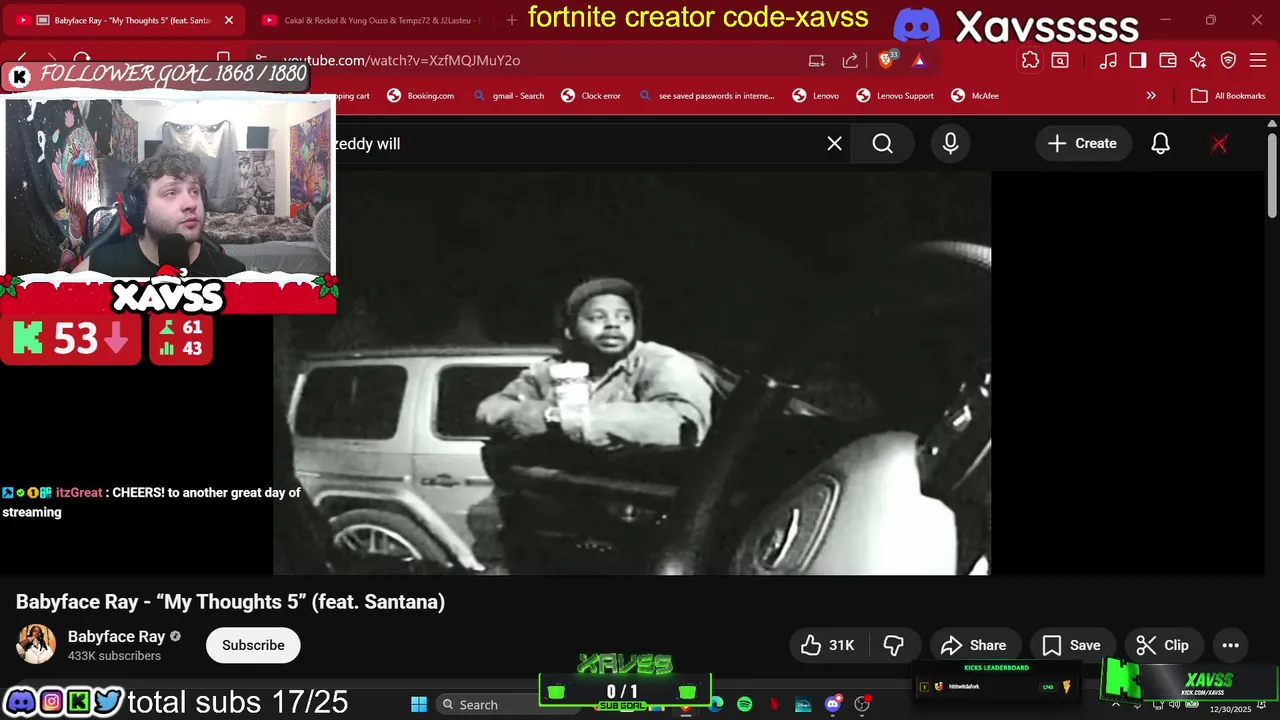Subscribe to Babyface Ray channel
1280x720 pixels.
253,645
